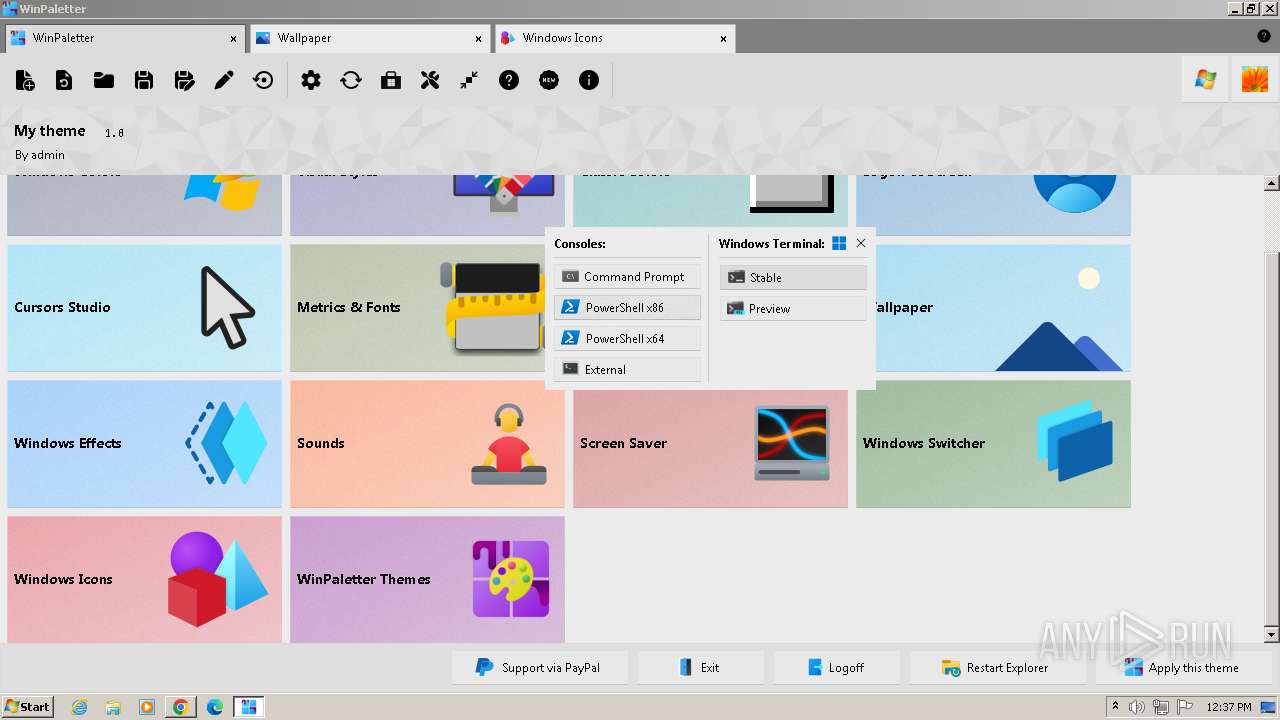The width and height of the screenshot is (1280, 720).
Task: Click Support via PayPal button
Action: pyautogui.click(x=540, y=667)
